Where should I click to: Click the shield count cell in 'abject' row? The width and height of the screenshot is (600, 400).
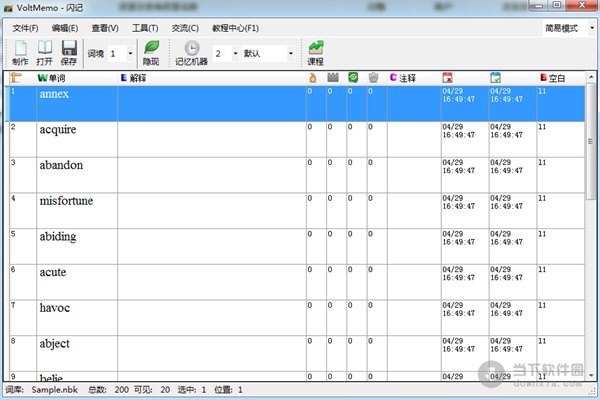tap(377, 353)
